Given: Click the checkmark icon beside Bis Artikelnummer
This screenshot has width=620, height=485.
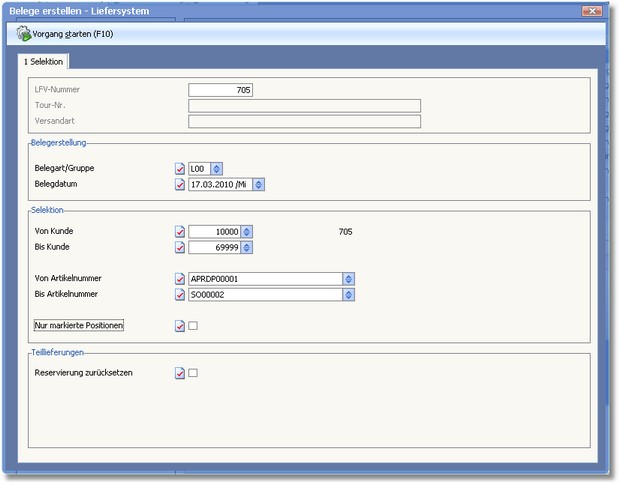Looking at the screenshot, I should 180,295.
